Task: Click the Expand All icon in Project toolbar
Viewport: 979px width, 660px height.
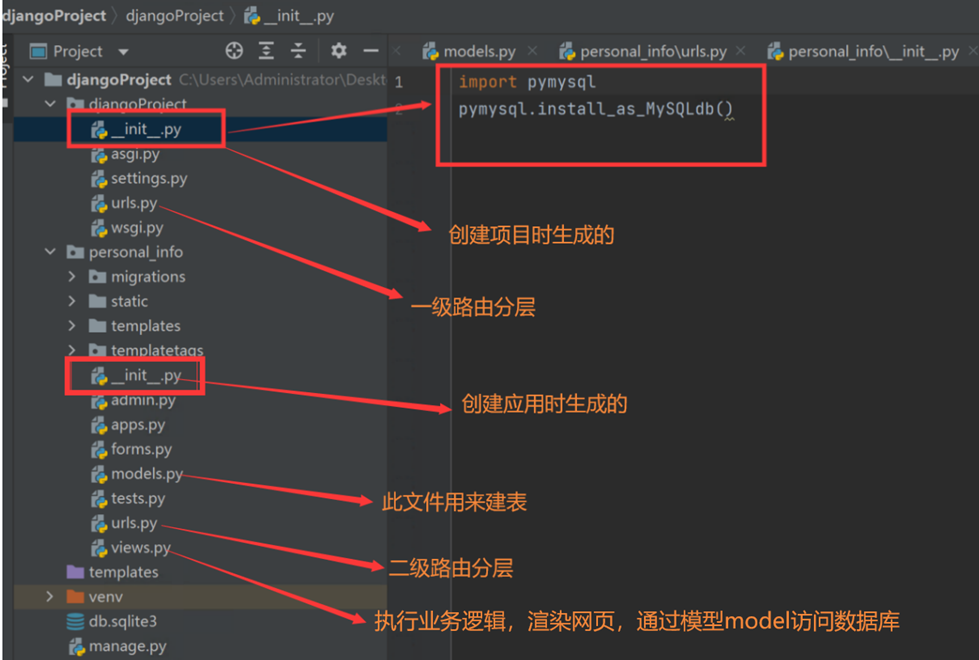Action: pyautogui.click(x=267, y=51)
